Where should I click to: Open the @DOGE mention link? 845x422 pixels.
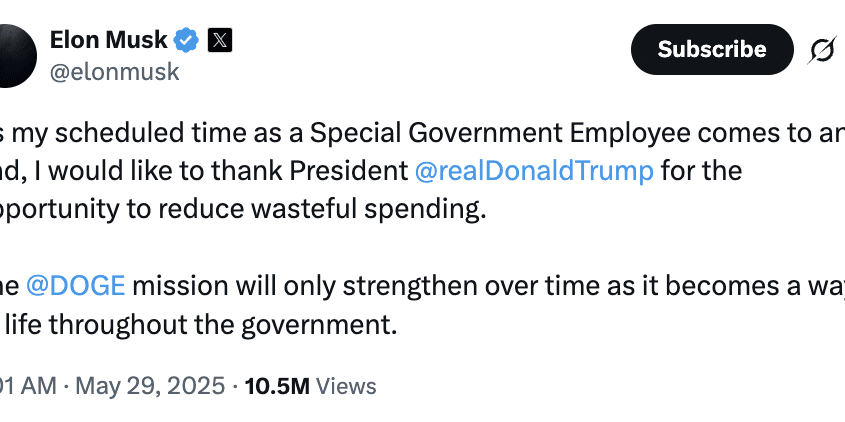(76, 285)
